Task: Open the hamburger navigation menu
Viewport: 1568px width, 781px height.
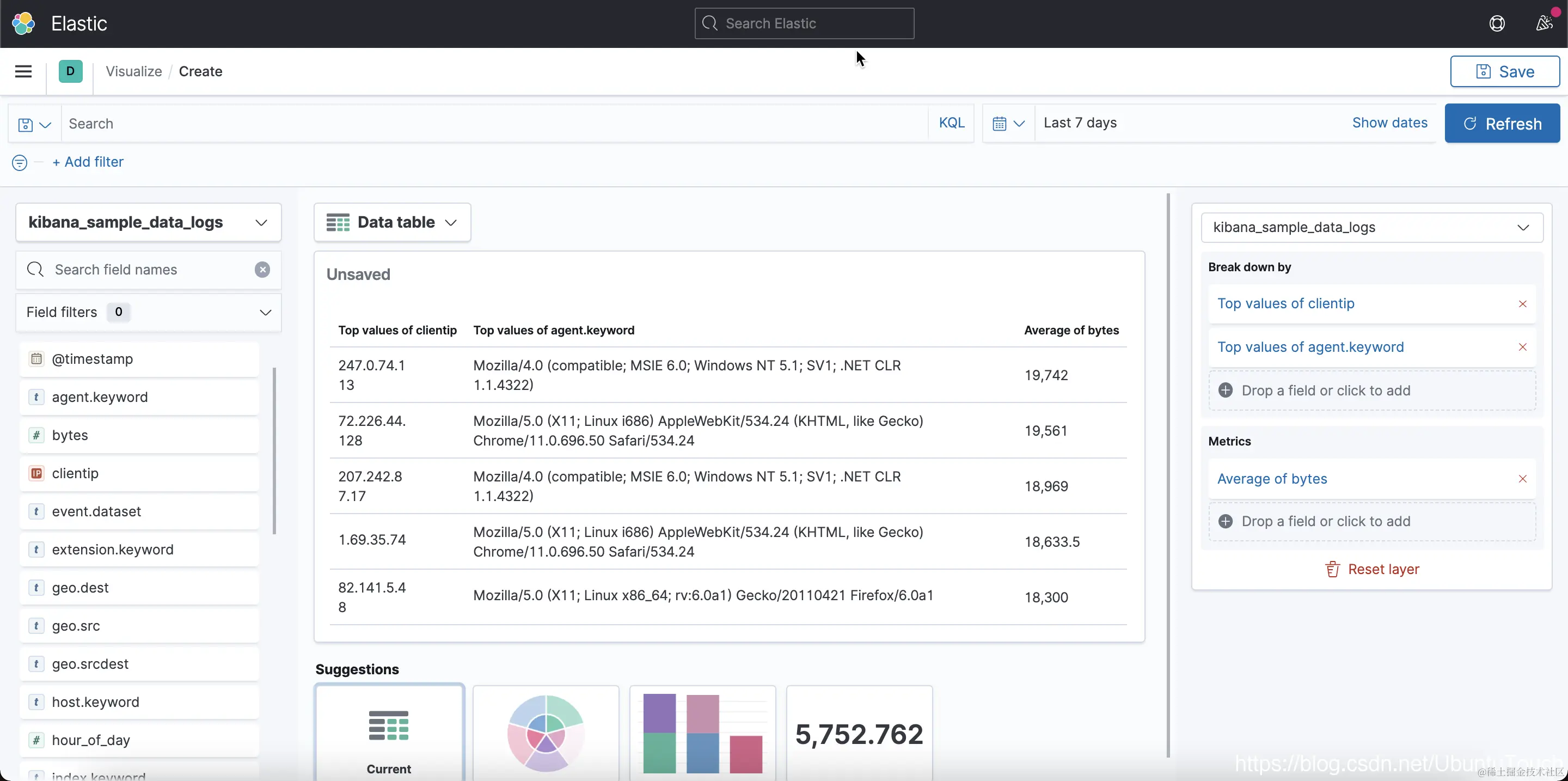Action: (23, 71)
